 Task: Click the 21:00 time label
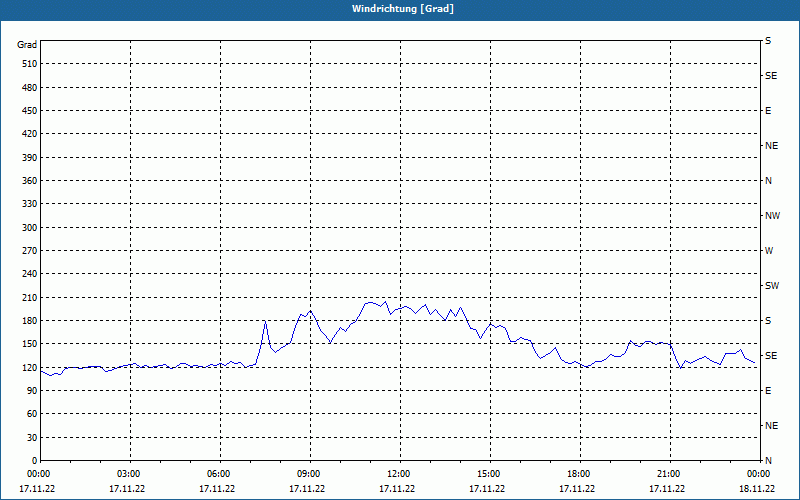(x=668, y=474)
